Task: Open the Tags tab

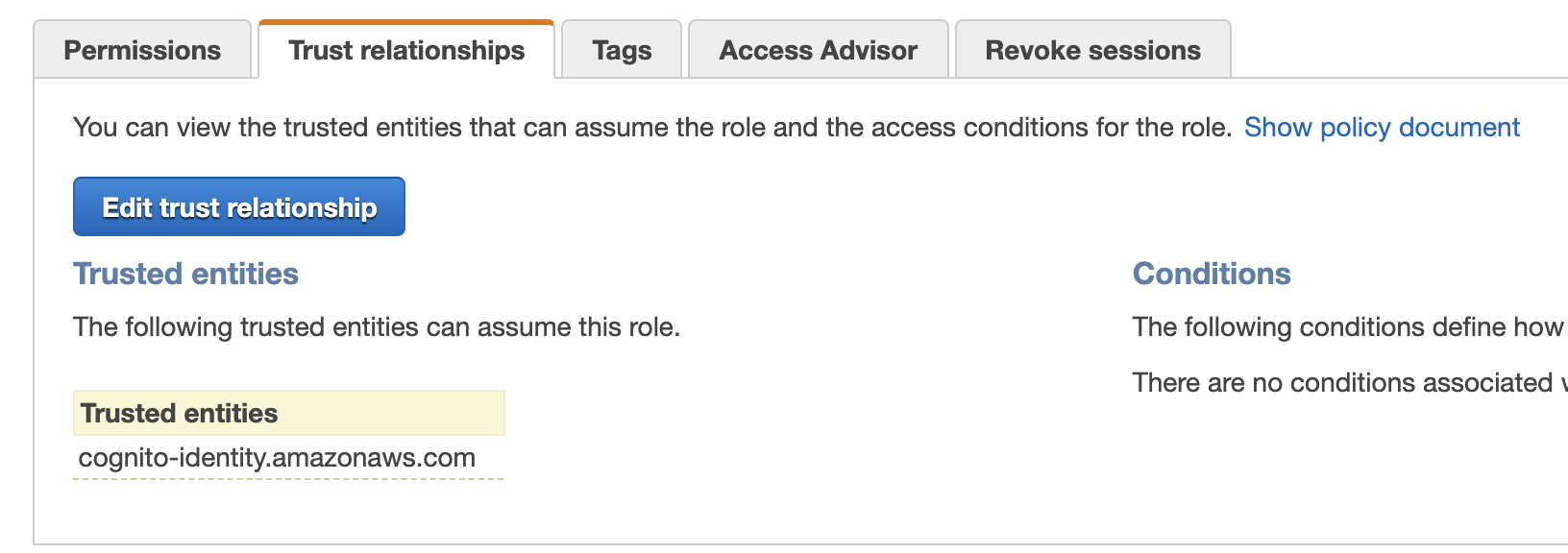Action: [x=622, y=50]
